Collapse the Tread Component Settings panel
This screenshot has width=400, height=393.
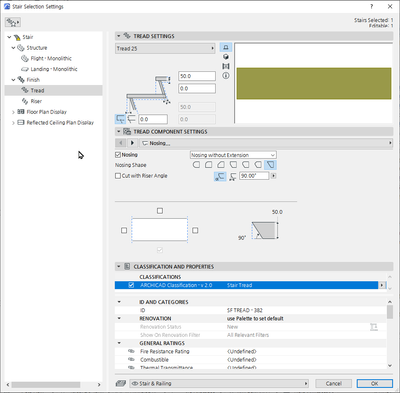click(x=119, y=132)
